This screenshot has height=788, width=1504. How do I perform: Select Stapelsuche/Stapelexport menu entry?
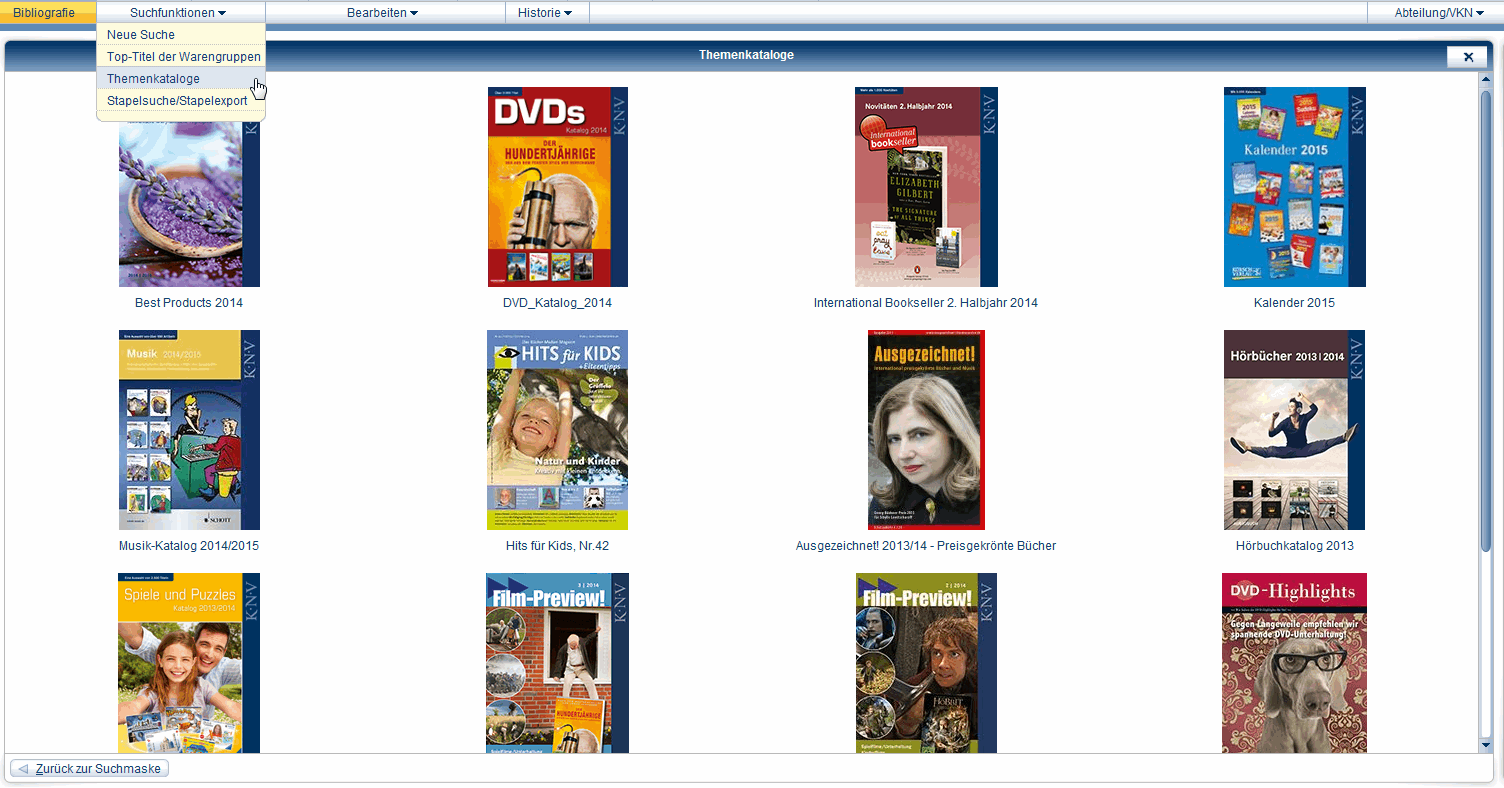coord(177,100)
